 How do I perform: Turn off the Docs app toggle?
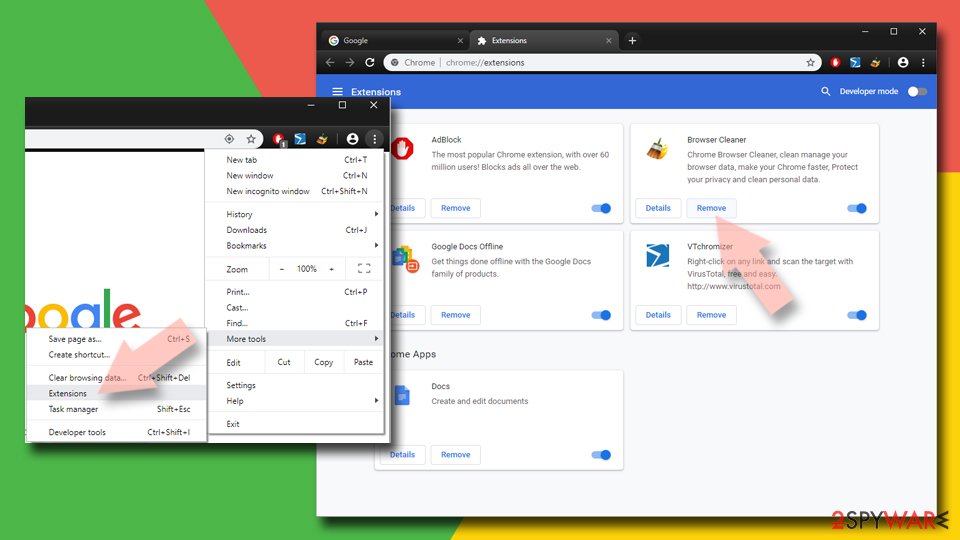tap(601, 454)
